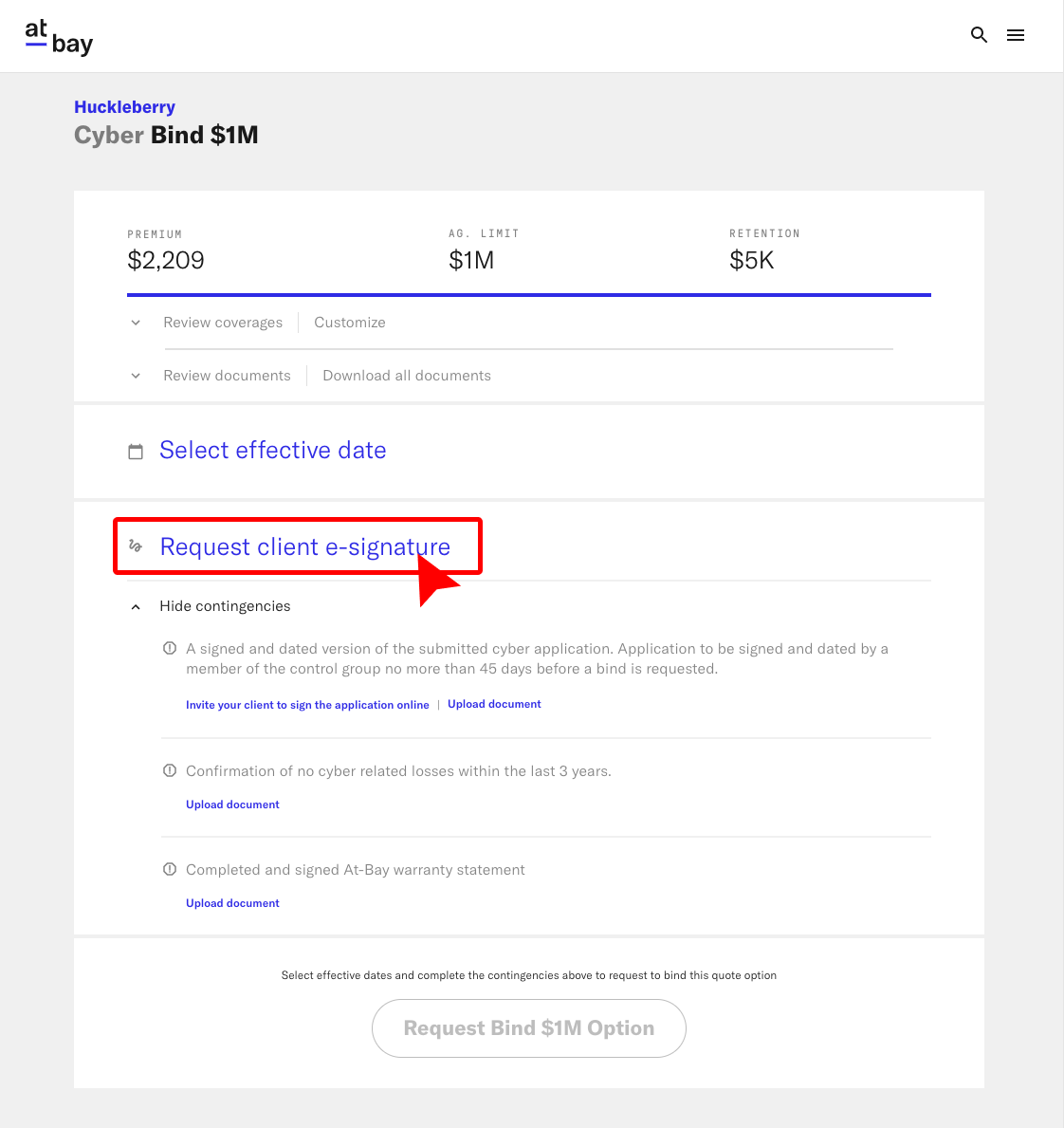This screenshot has width=1064, height=1128.
Task: Collapse contingencies using Hide contingencies chevron
Action: 136,605
